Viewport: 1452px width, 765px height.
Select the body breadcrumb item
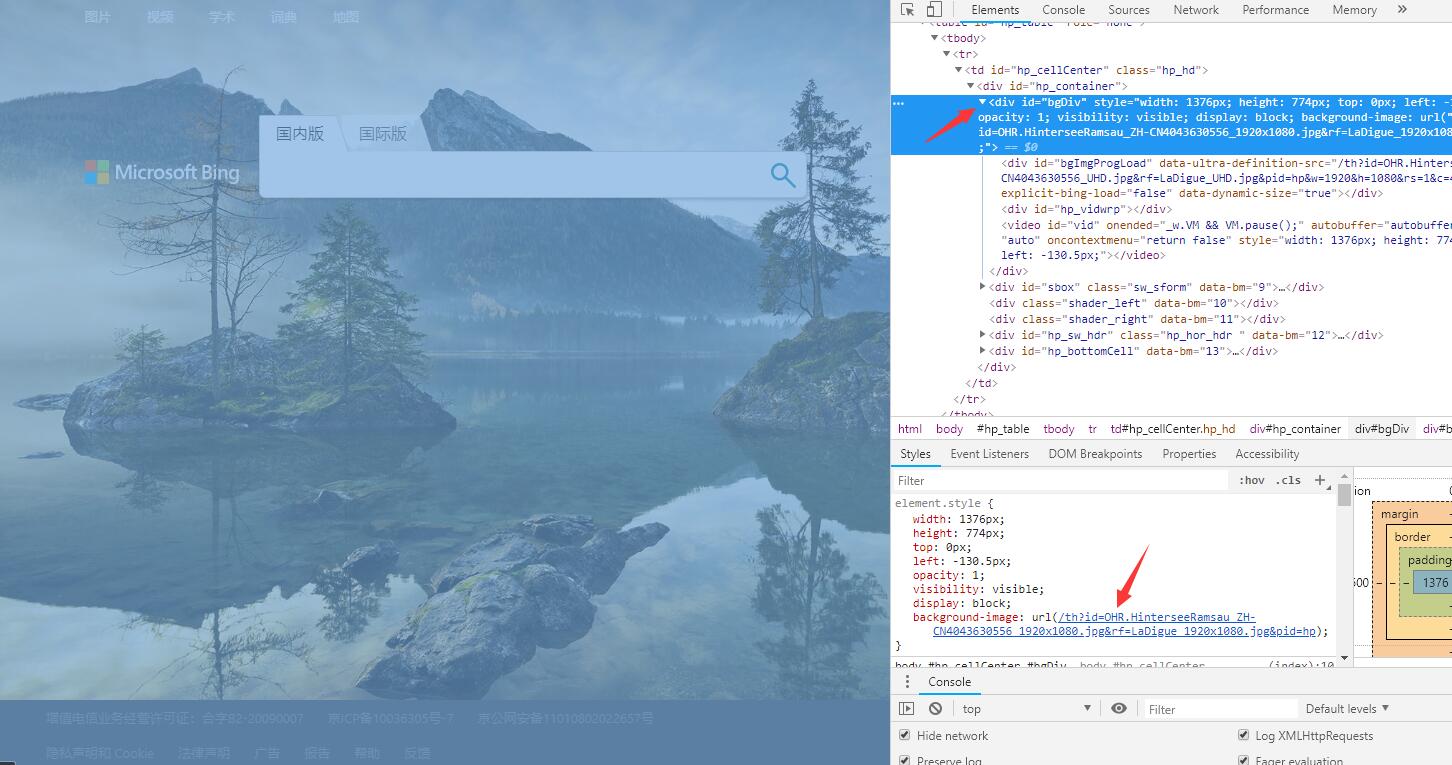click(949, 429)
